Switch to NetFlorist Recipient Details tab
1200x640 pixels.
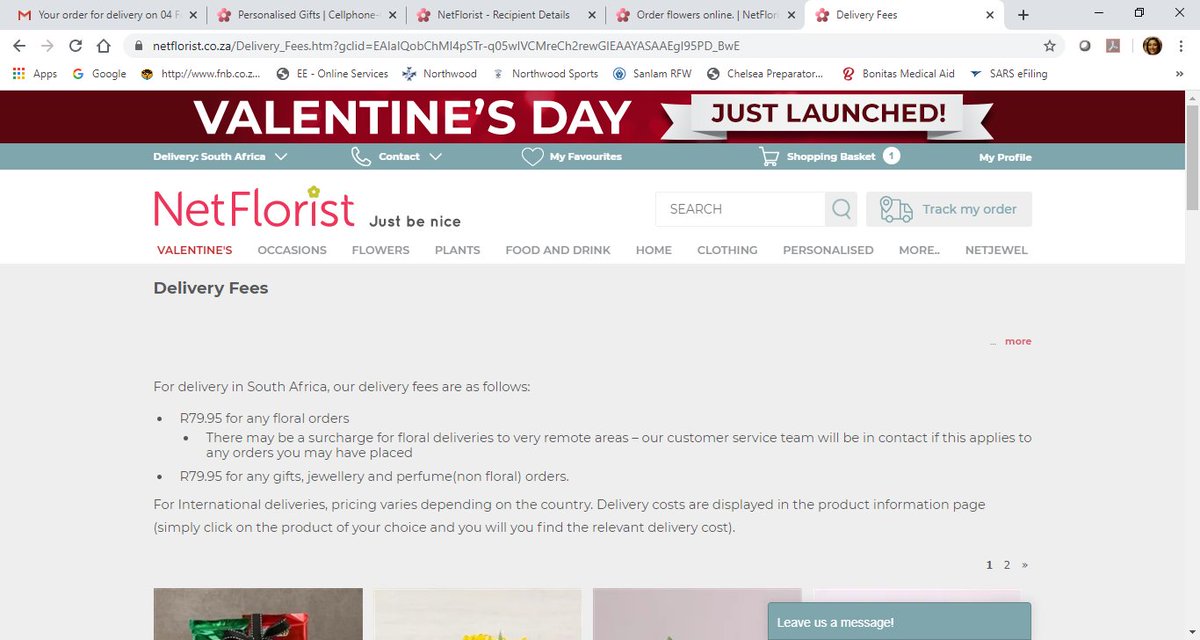click(x=507, y=15)
